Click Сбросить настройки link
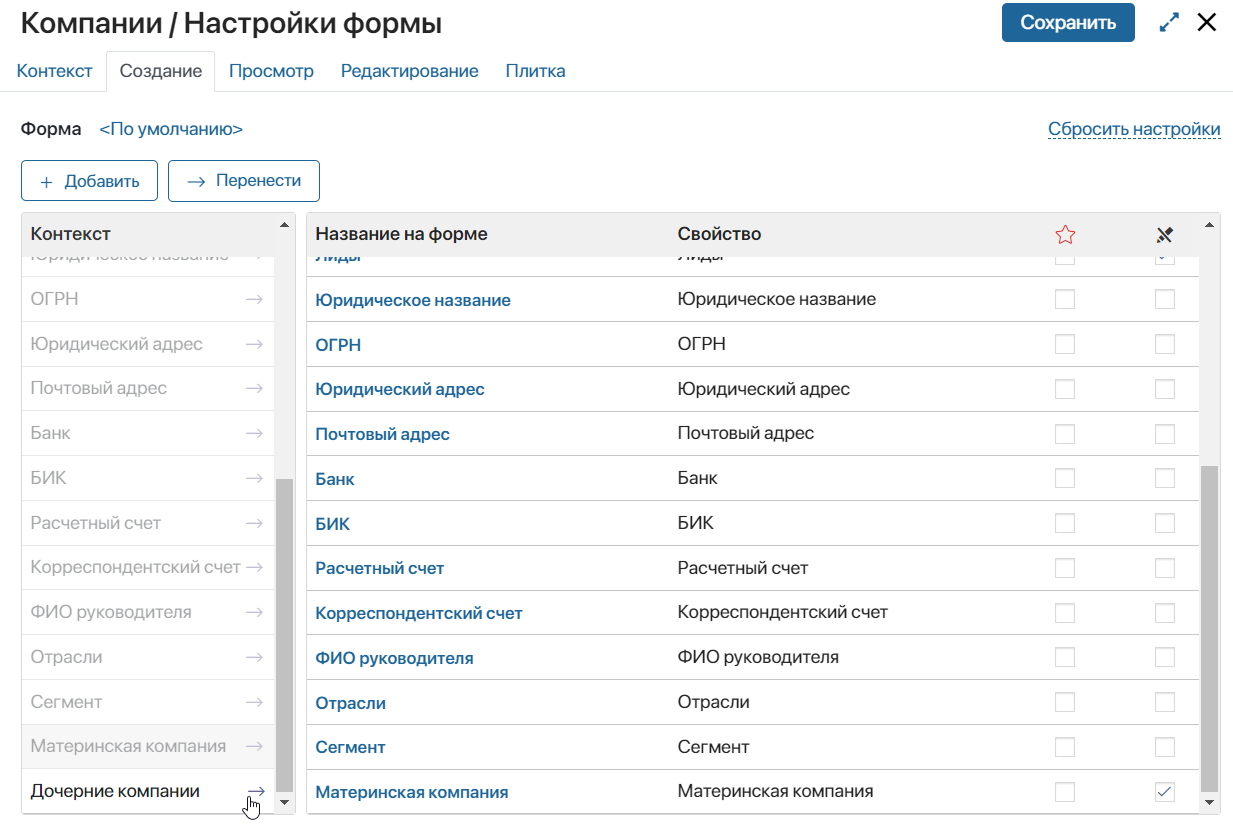 (1134, 129)
